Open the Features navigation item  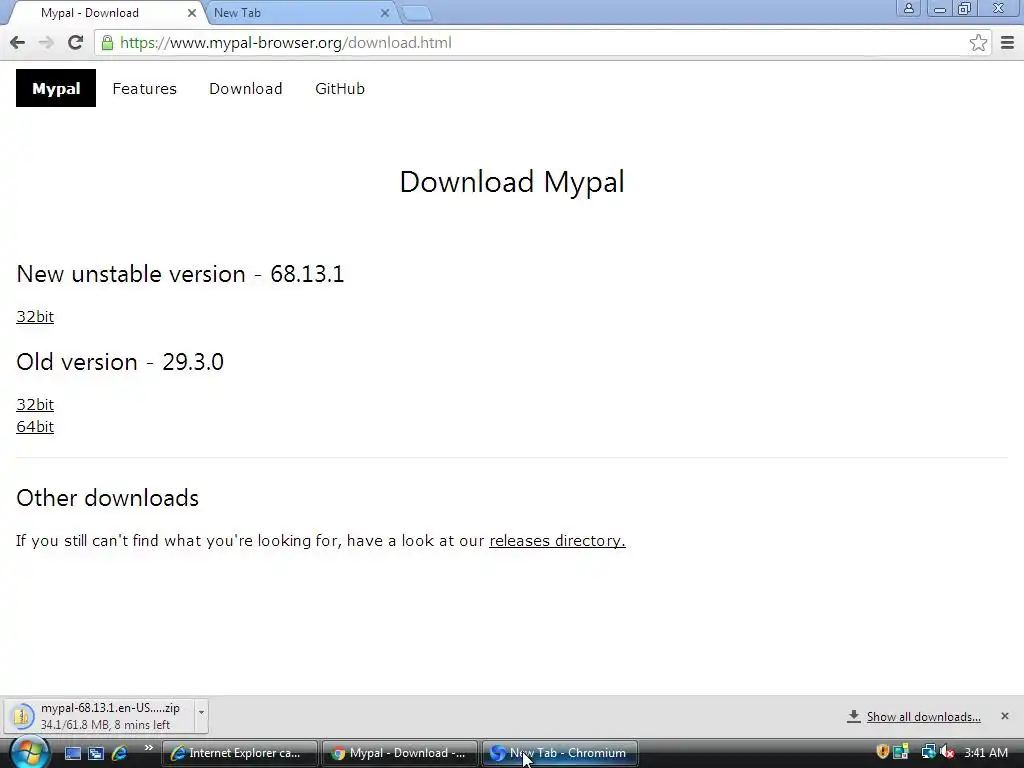tap(144, 89)
